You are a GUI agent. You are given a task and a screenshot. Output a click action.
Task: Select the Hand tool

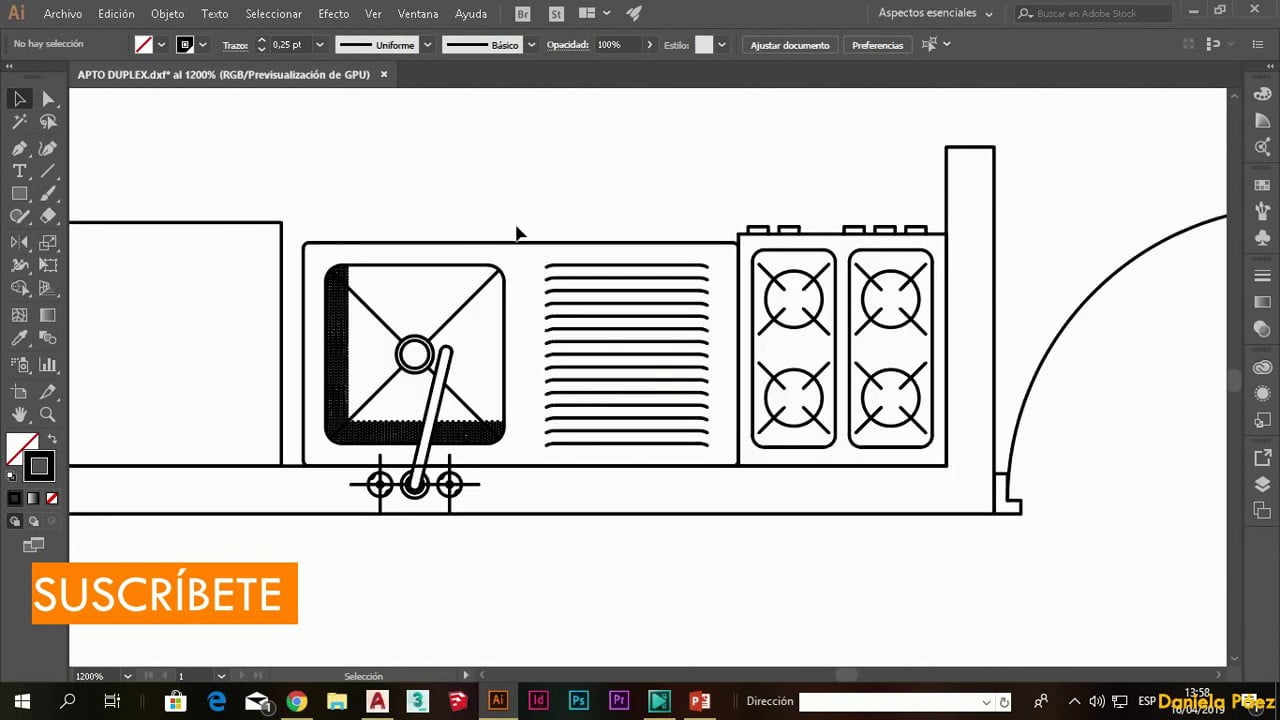19,414
